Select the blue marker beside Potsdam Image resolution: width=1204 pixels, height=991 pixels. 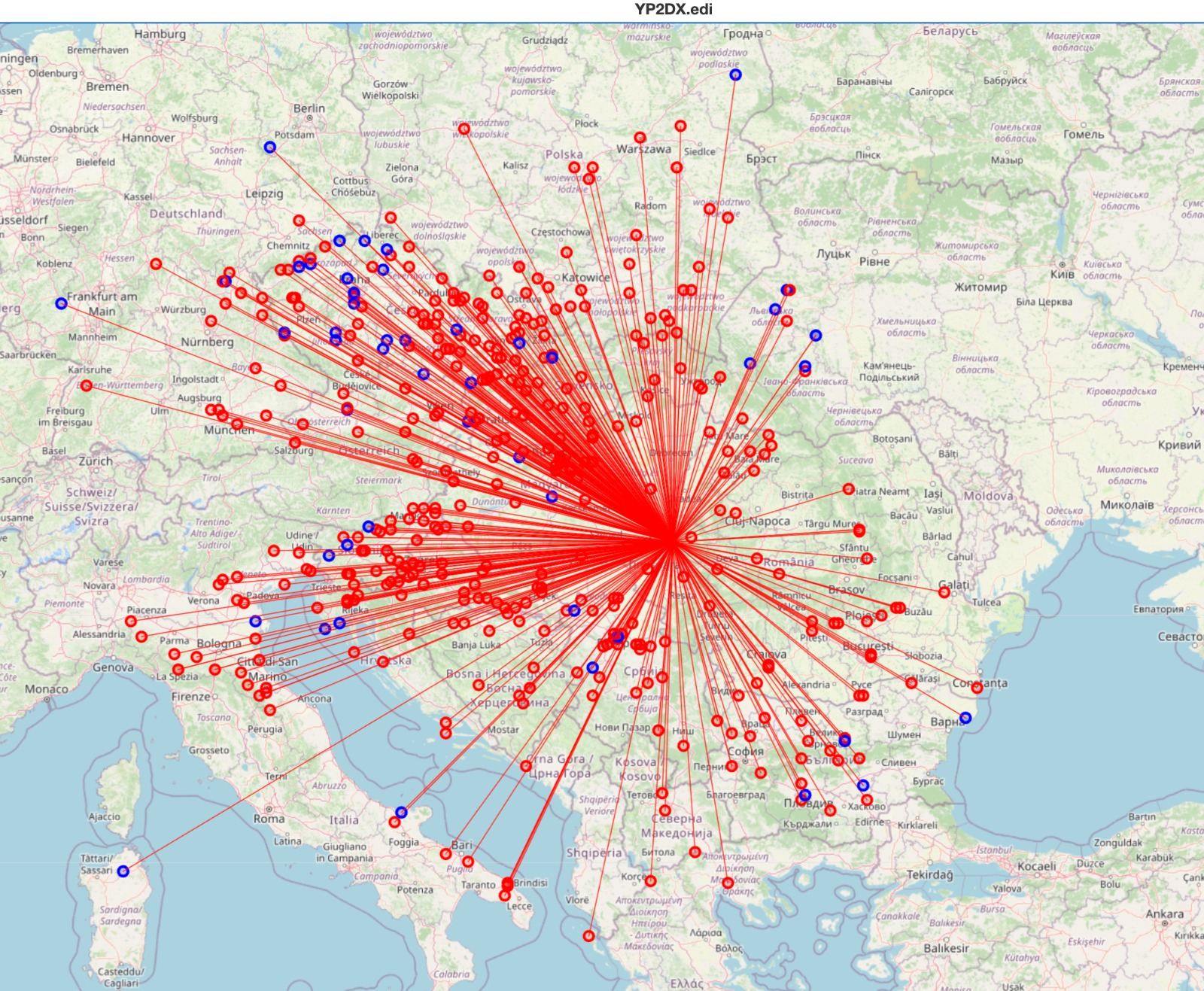270,147
